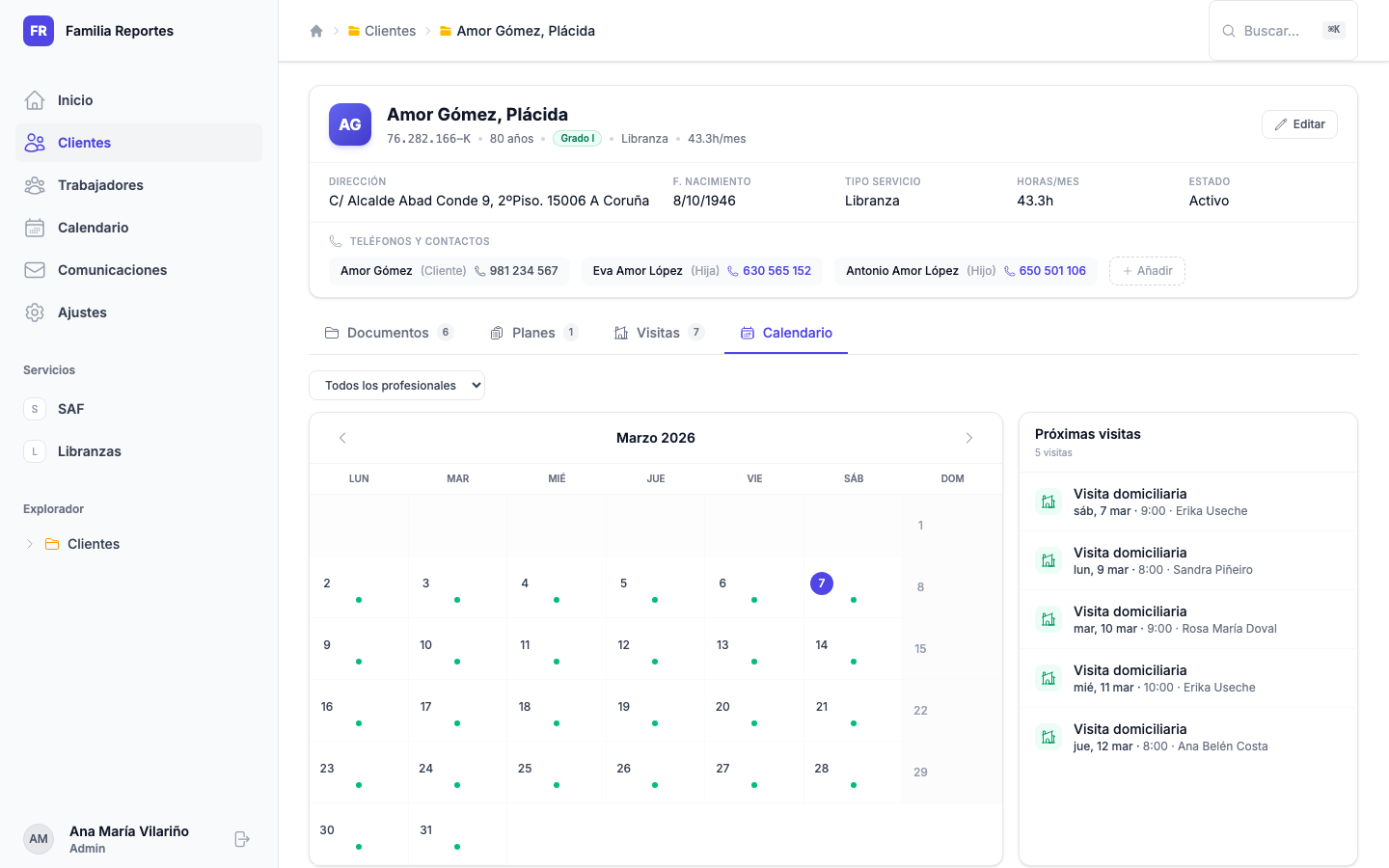This screenshot has width=1389, height=868.
Task: Switch to the Visitas tab
Action: pos(658,333)
